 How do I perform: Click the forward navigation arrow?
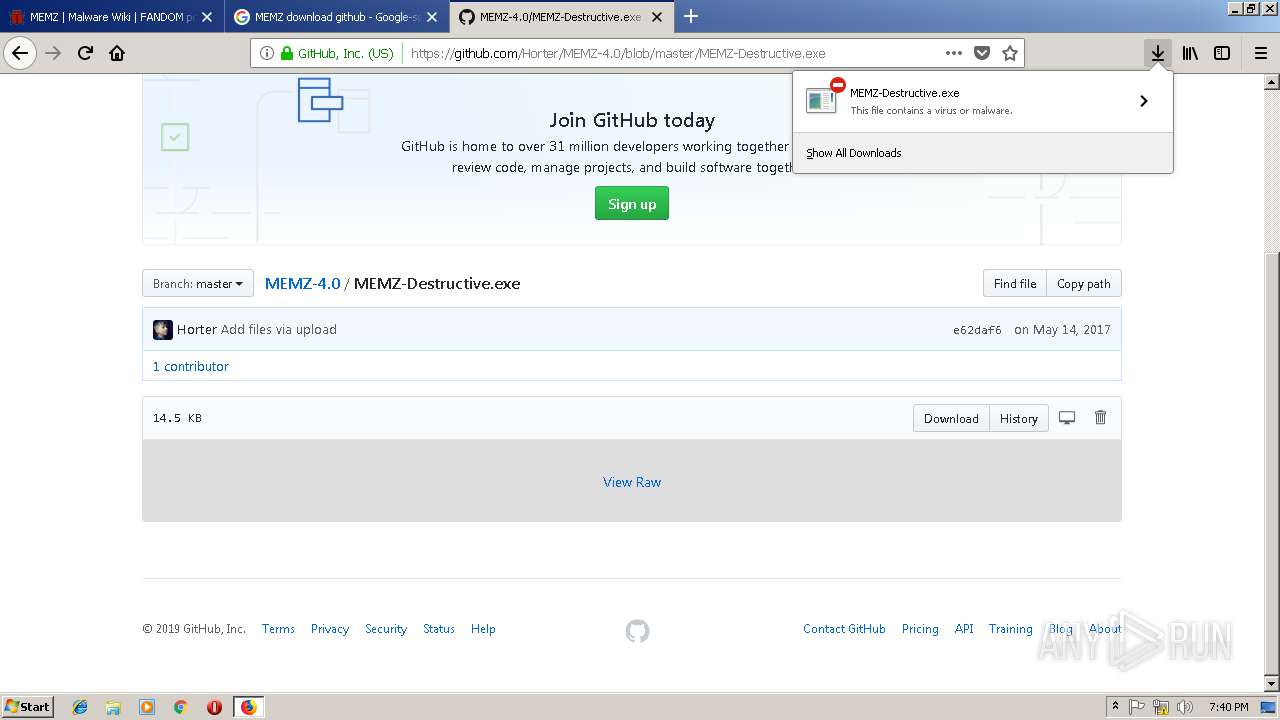click(53, 54)
